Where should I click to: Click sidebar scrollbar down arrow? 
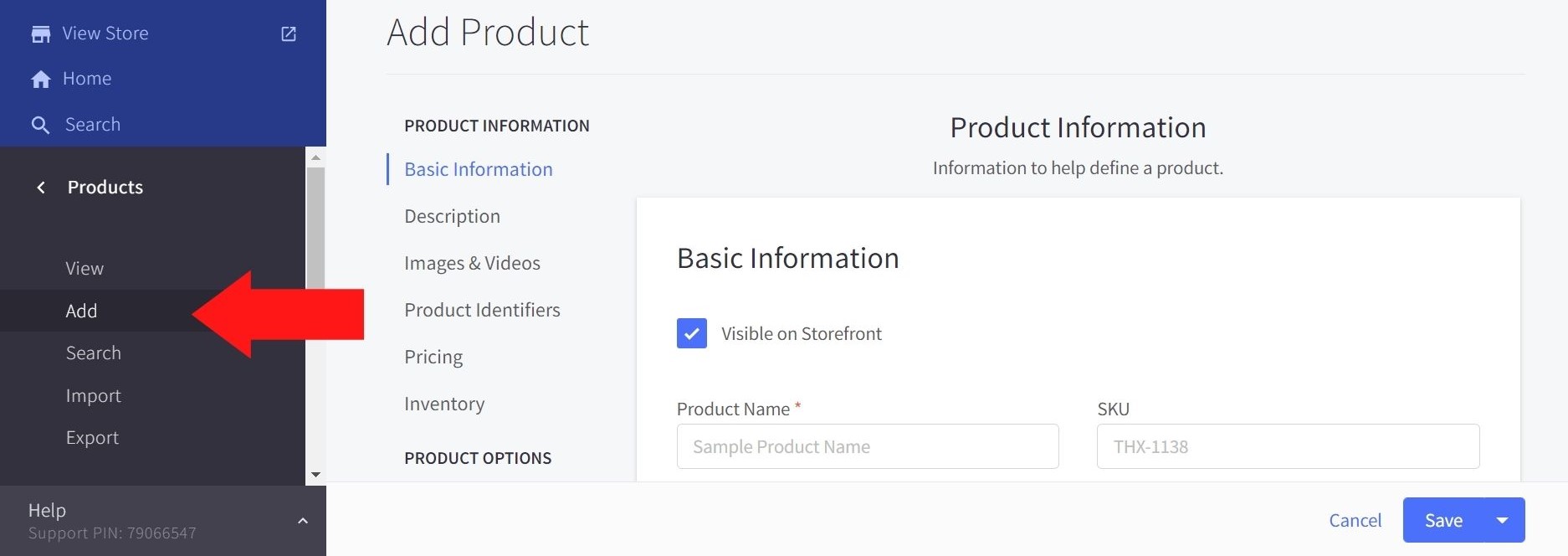tap(315, 475)
